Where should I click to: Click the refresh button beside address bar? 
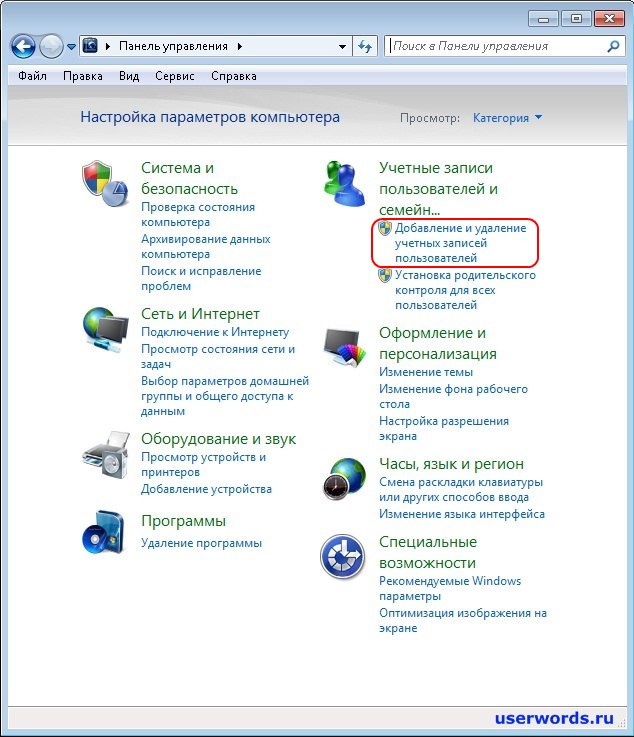pyautogui.click(x=365, y=46)
